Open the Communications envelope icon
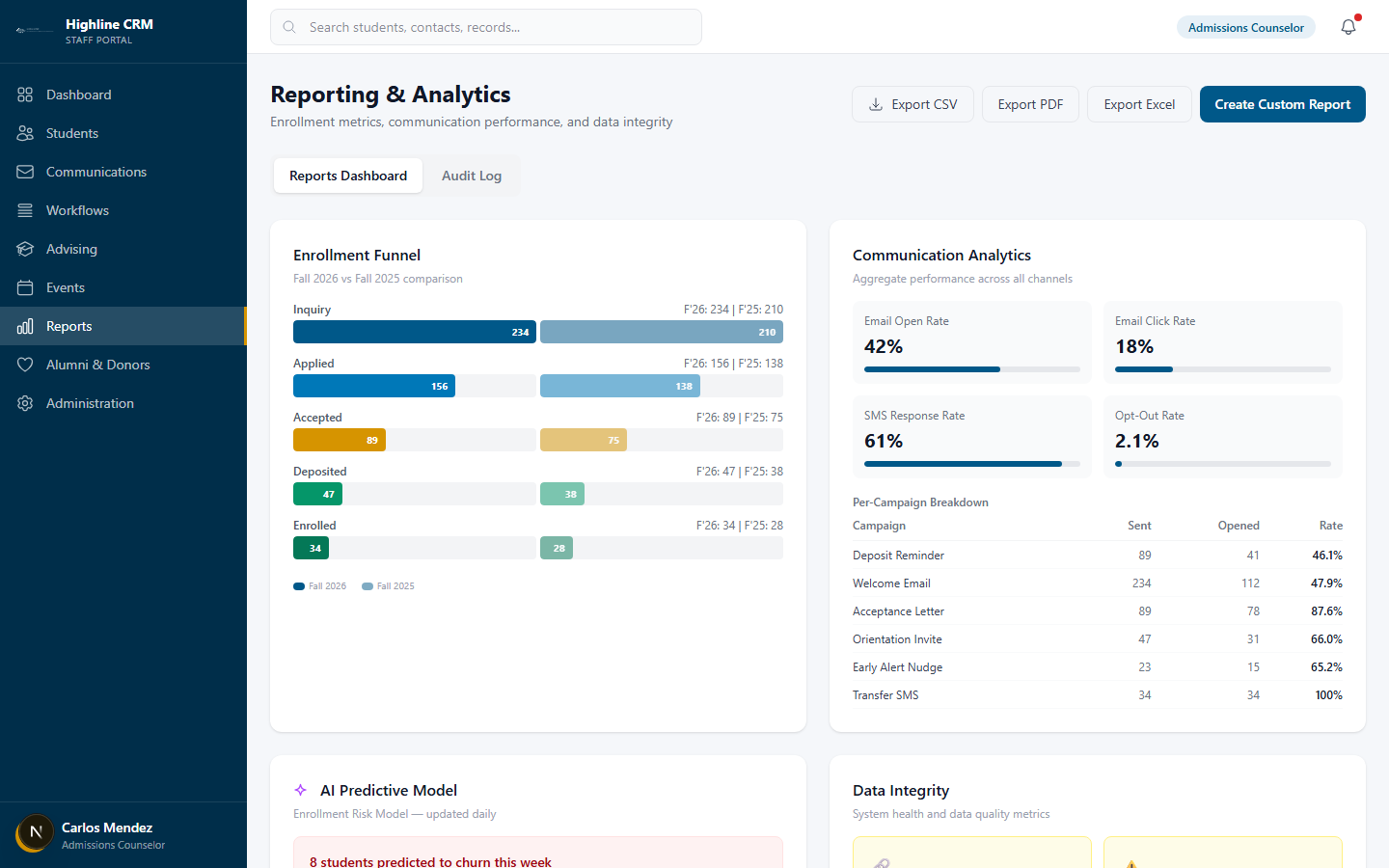Viewport: 1389px width, 868px height. [x=25, y=172]
